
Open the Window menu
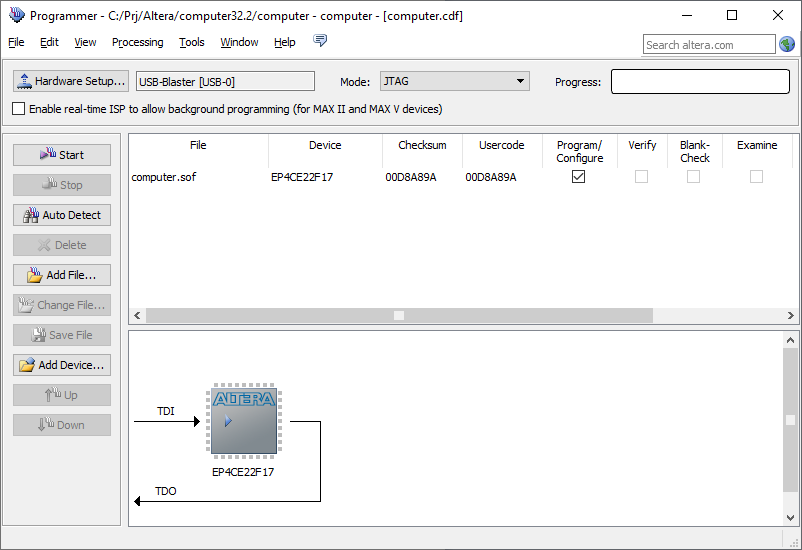point(239,42)
